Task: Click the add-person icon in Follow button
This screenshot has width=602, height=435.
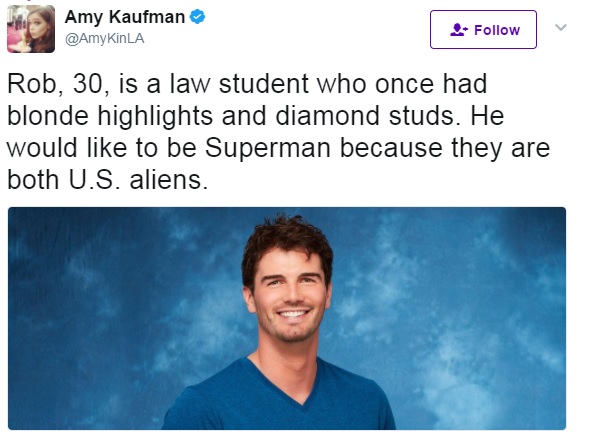Action: 460,30
